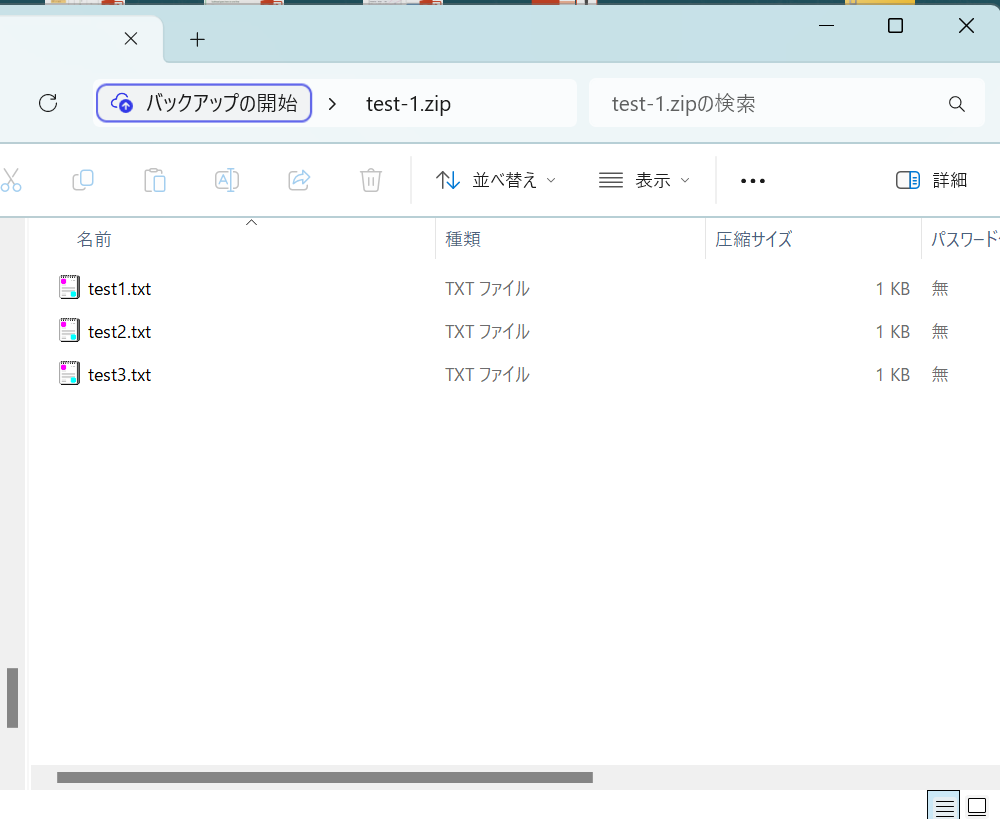The width and height of the screenshot is (1000, 819).
Task: Click the 1 KB size of test2.txt
Action: coord(893,332)
